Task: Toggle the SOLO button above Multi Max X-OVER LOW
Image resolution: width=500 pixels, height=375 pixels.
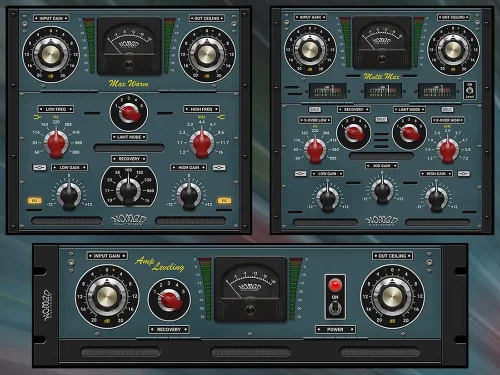Action: (x=314, y=109)
